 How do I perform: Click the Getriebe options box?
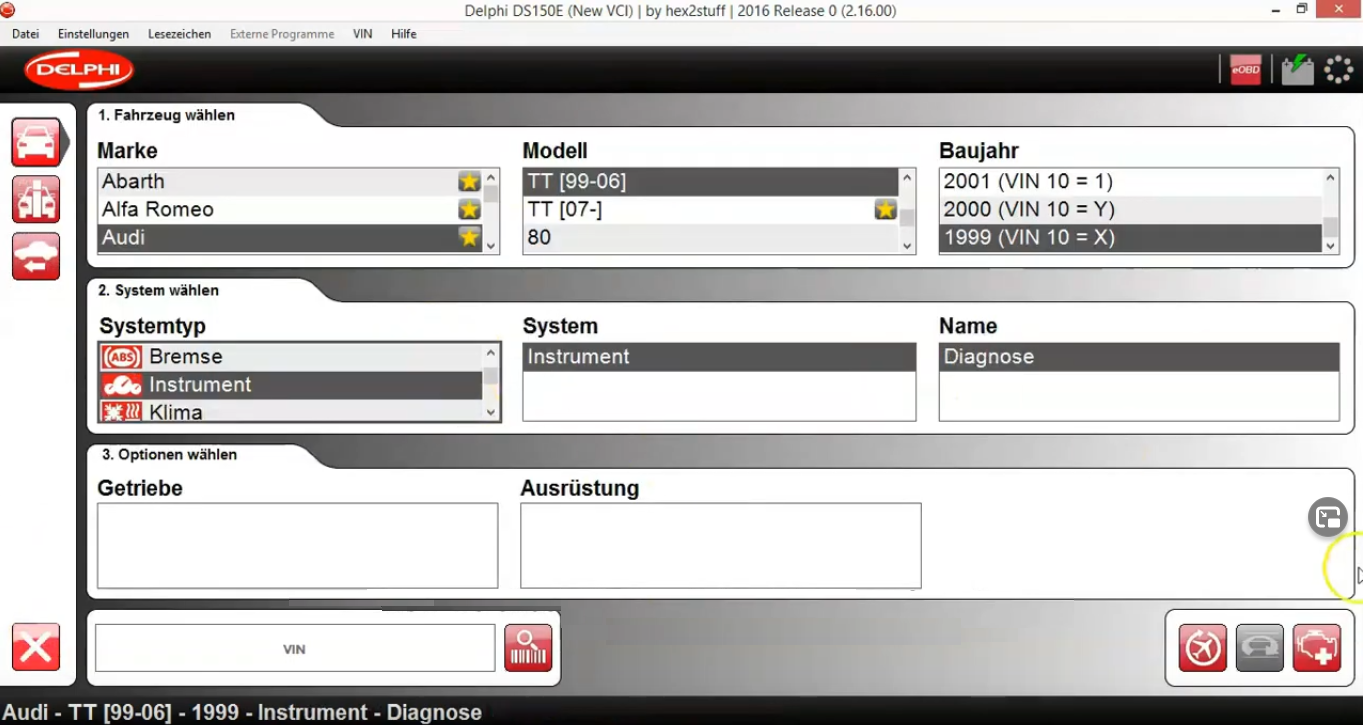coord(297,546)
